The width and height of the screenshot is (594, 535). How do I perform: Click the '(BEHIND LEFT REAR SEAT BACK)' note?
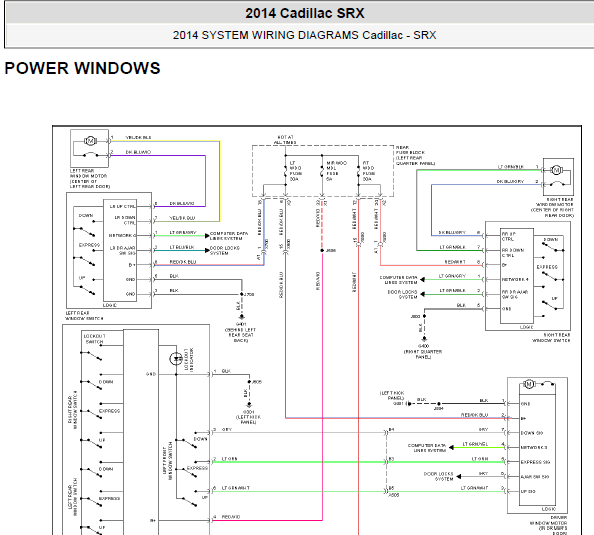[240, 335]
